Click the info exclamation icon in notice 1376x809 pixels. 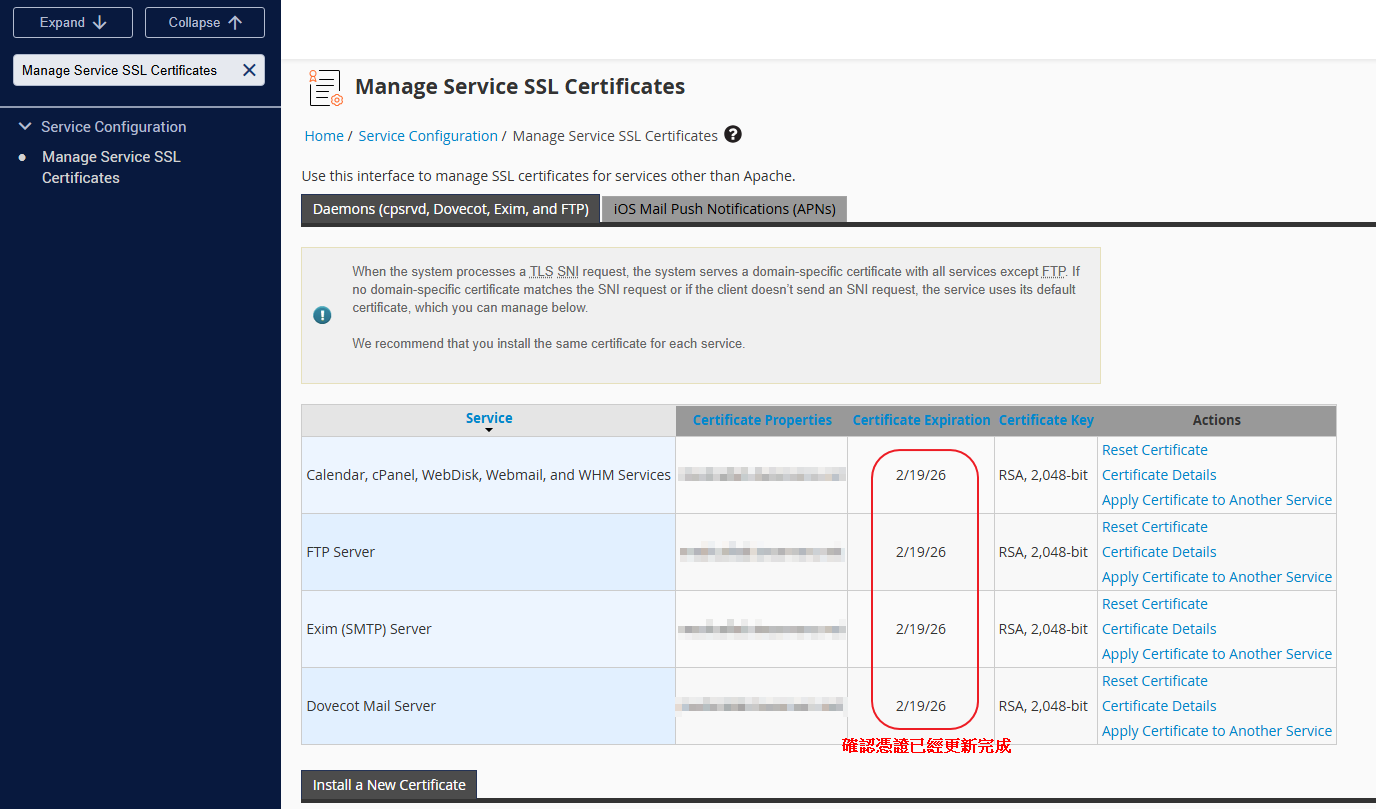pyautogui.click(x=322, y=315)
